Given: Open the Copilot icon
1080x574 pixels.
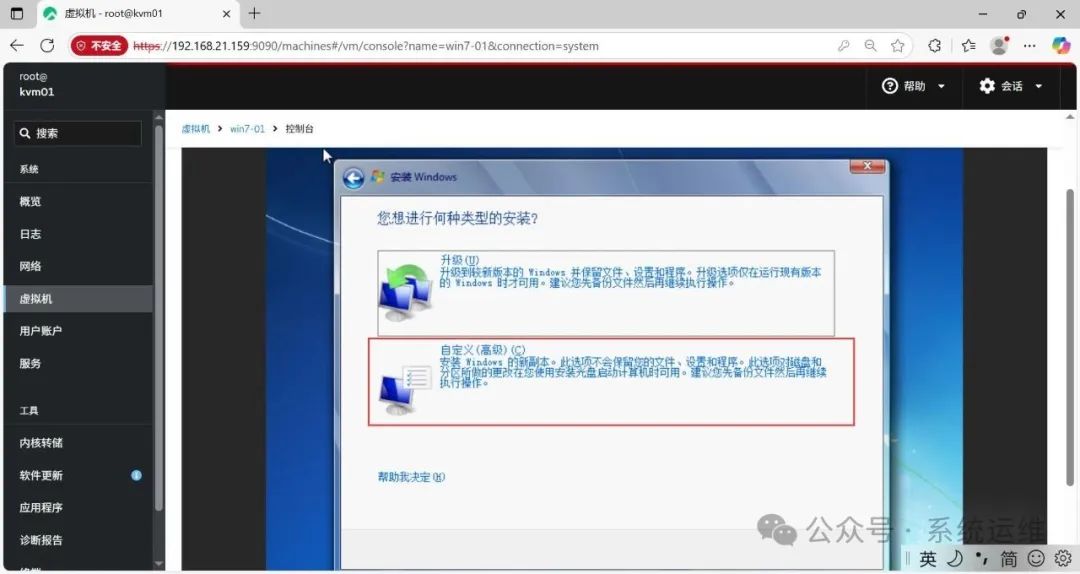Looking at the screenshot, I should (x=1061, y=45).
